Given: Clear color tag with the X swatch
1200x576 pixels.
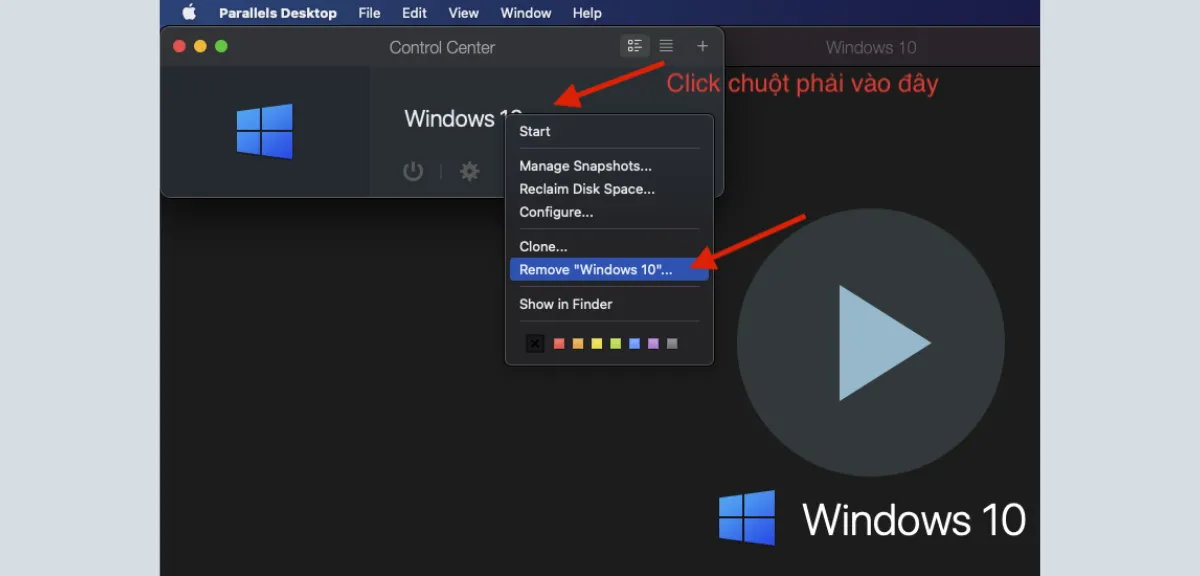Looking at the screenshot, I should (535, 343).
